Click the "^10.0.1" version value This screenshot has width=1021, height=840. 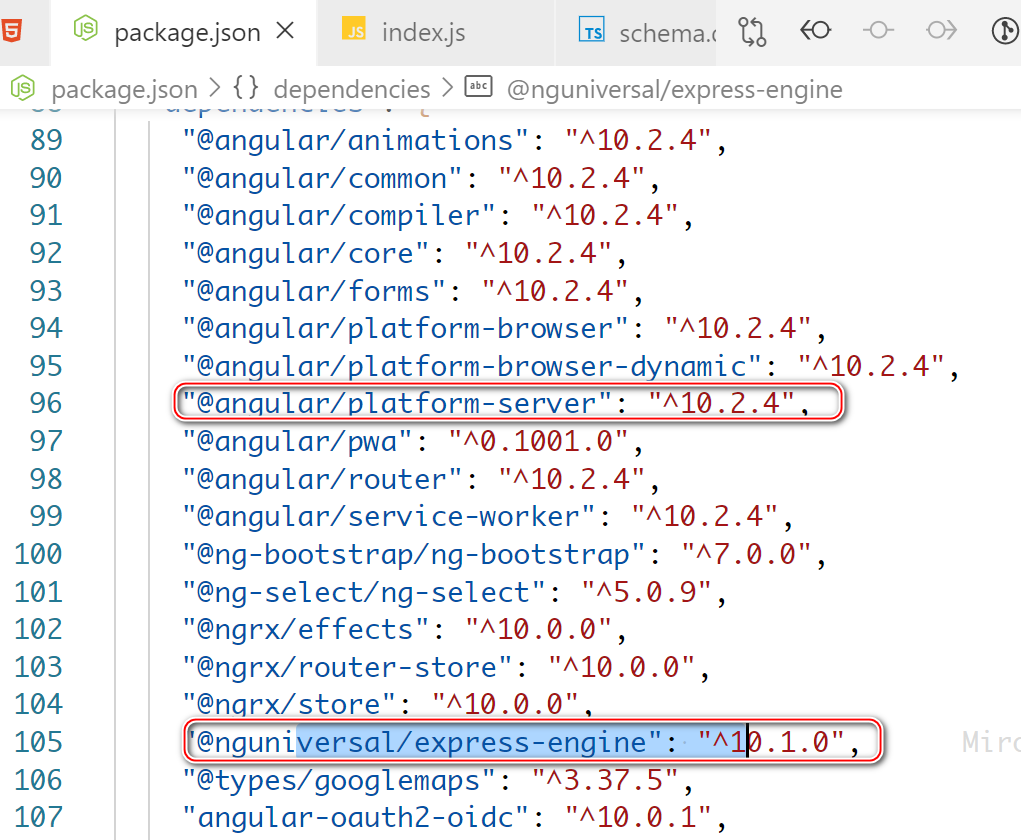[638, 817]
